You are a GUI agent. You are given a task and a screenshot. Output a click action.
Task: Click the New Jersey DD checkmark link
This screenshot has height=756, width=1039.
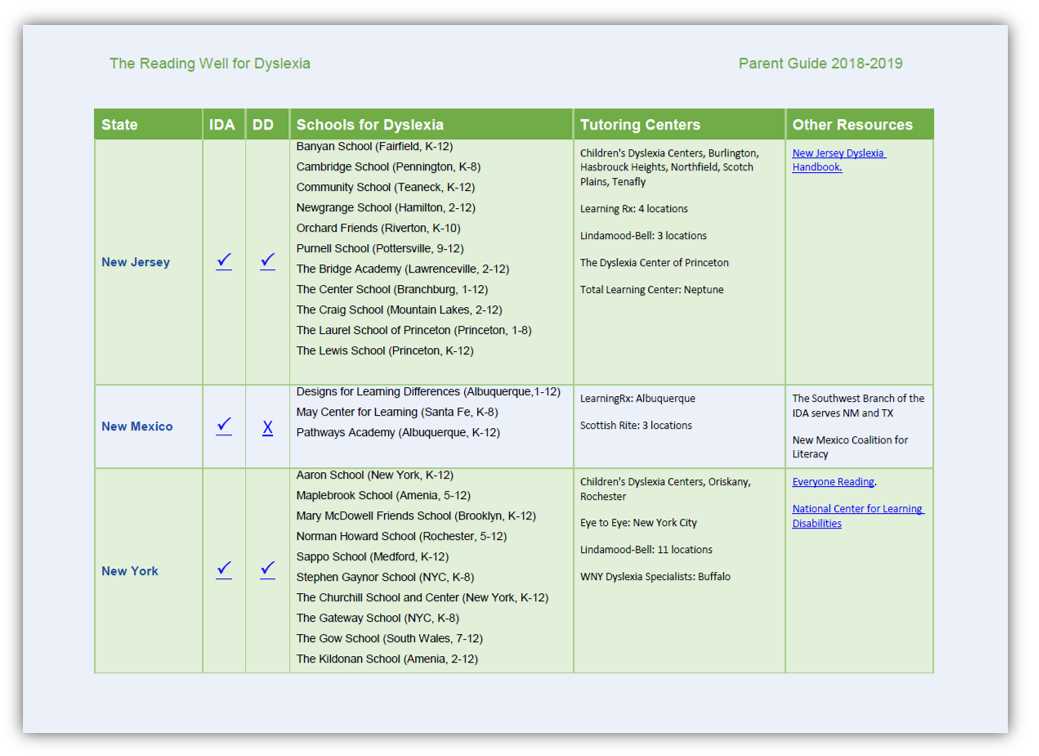tap(268, 261)
